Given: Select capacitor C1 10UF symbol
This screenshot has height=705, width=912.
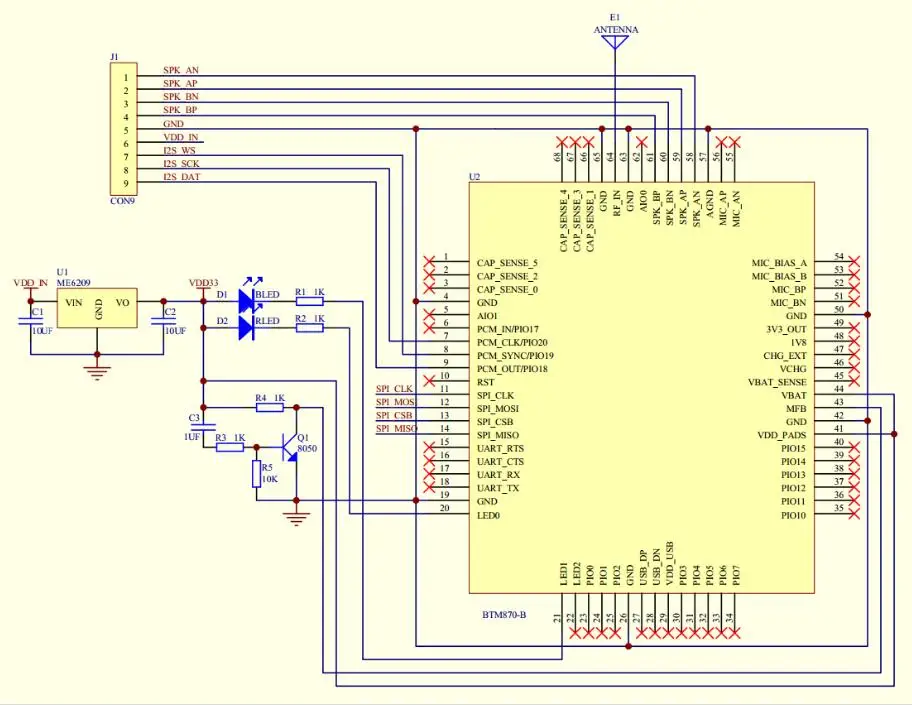Looking at the screenshot, I should click(x=30, y=321).
